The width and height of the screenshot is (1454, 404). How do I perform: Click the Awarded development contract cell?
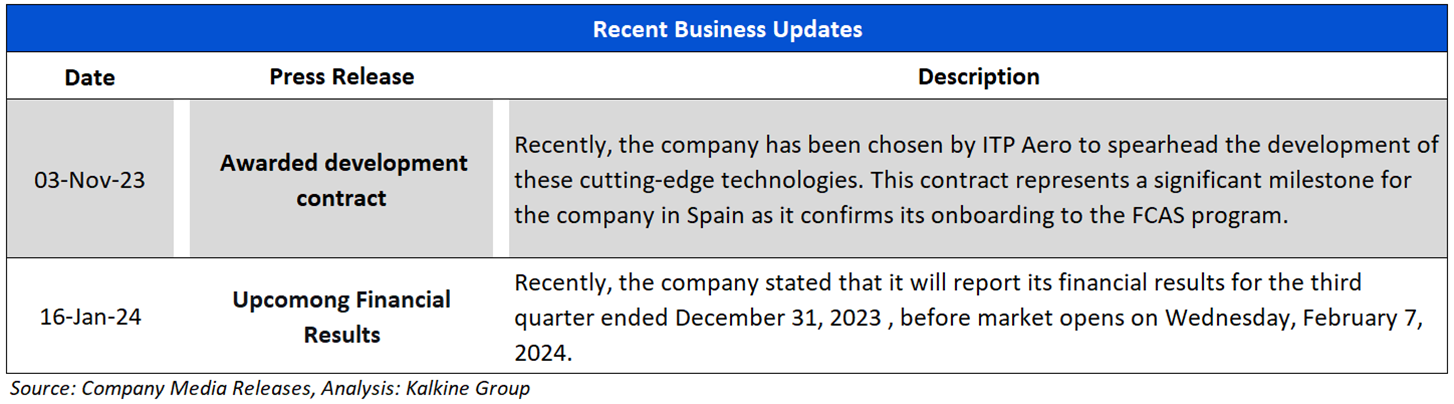(343, 179)
